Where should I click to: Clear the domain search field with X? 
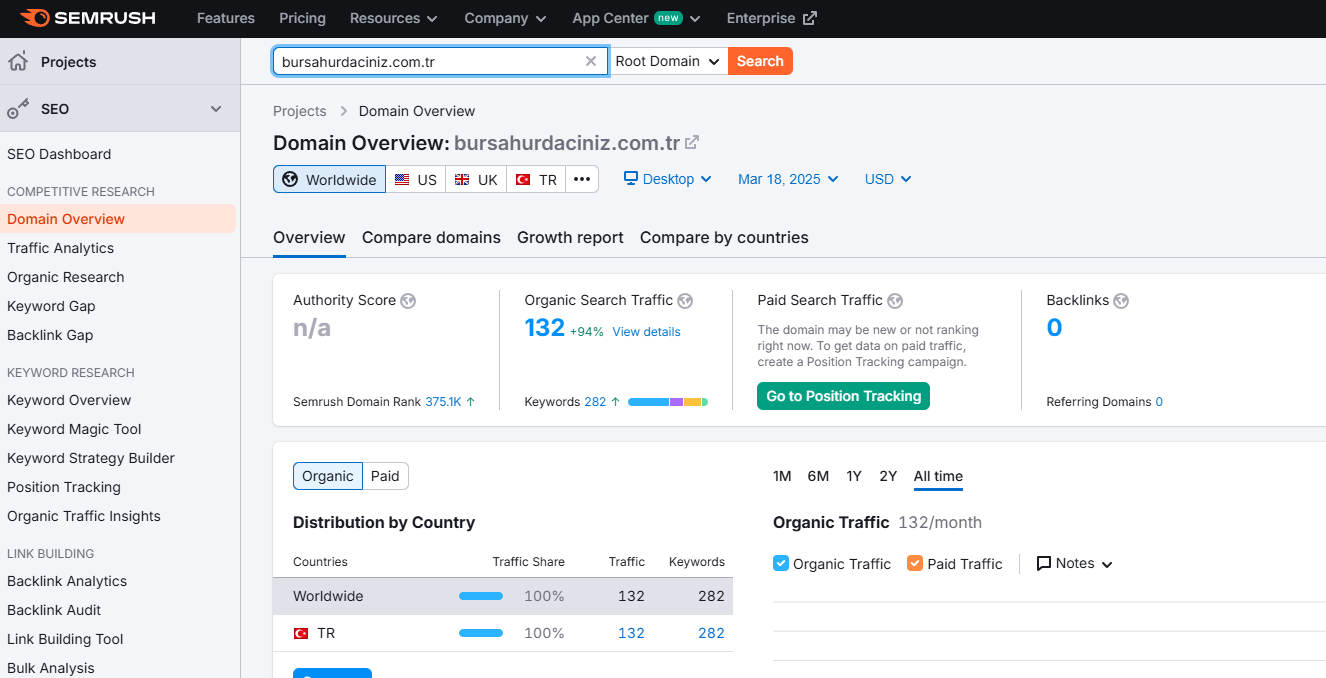(x=591, y=61)
